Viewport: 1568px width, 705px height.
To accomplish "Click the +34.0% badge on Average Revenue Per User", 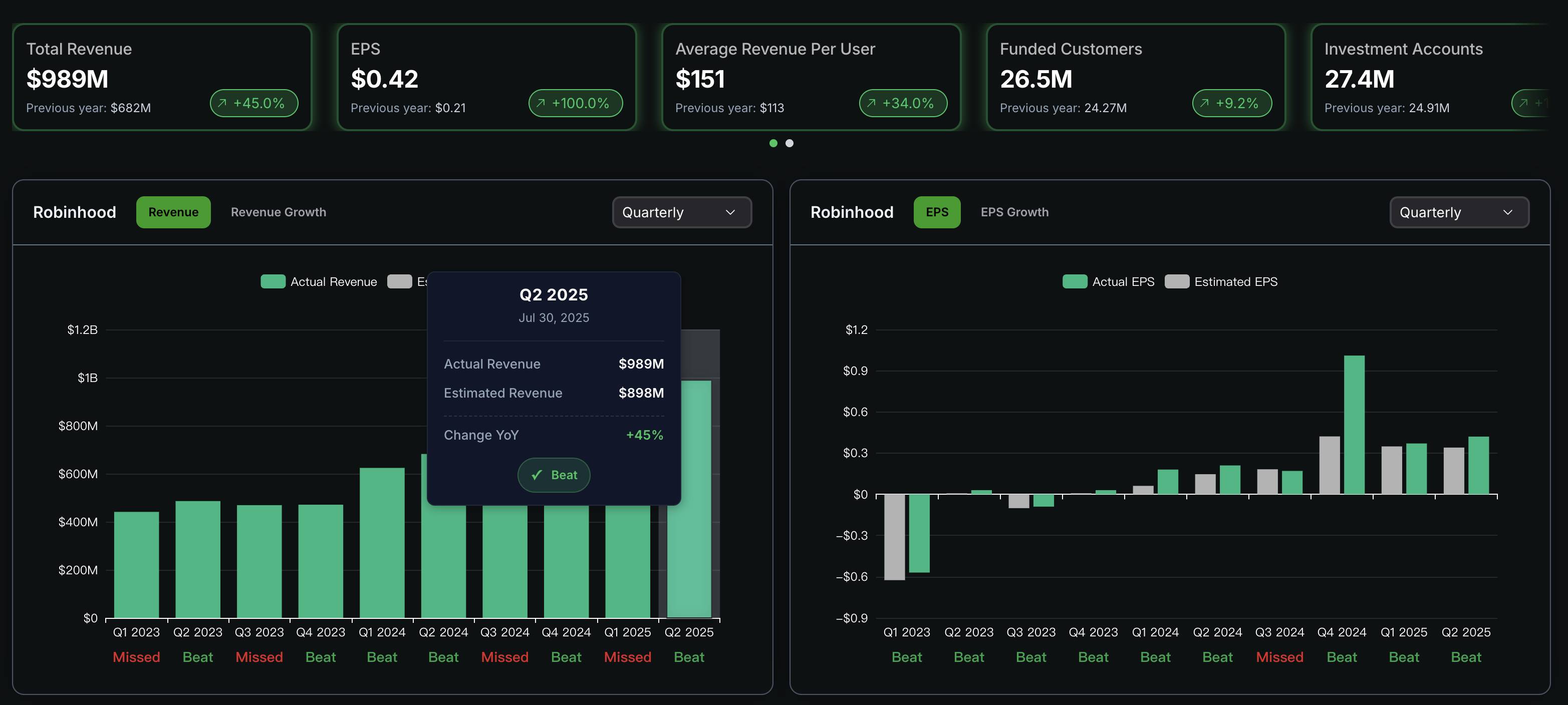I will [x=903, y=103].
